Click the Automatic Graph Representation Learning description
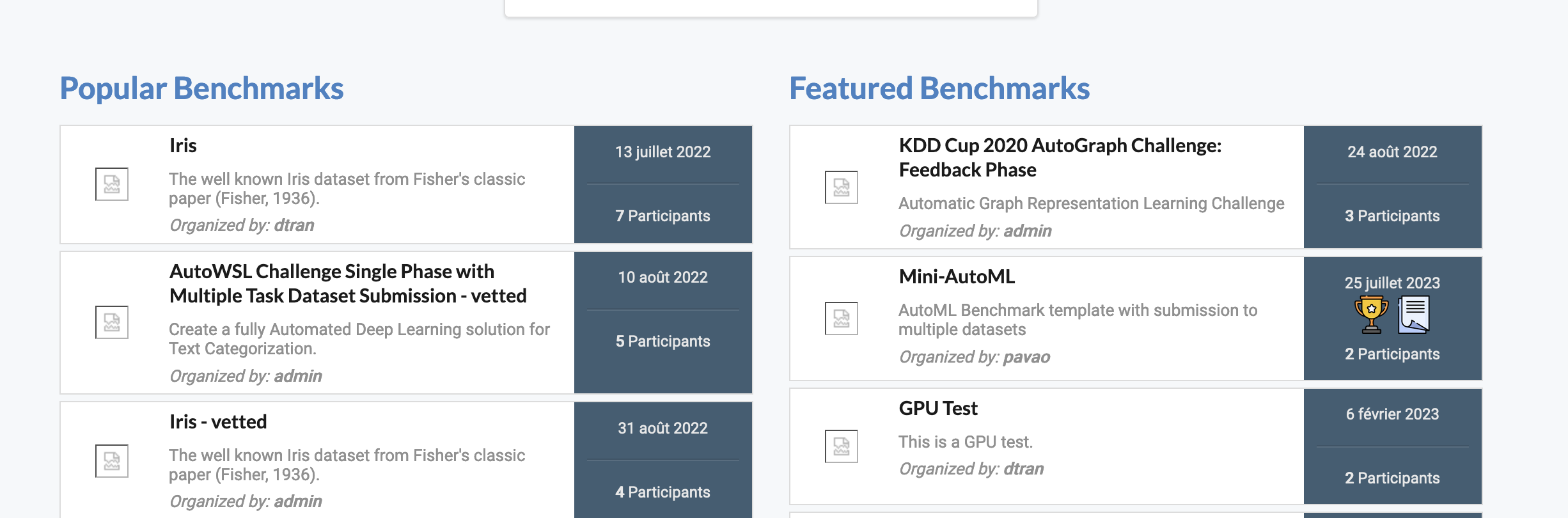The height and width of the screenshot is (518, 1568). pyautogui.click(x=1092, y=204)
